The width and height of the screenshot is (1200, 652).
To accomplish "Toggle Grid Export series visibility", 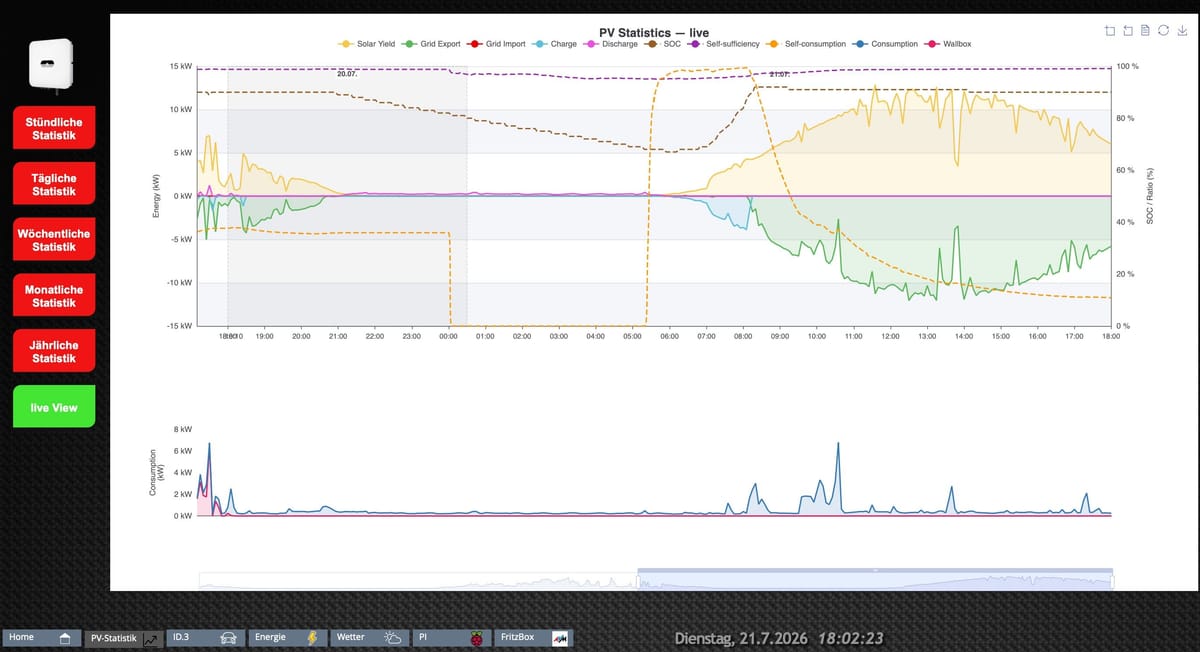I will [x=432, y=44].
